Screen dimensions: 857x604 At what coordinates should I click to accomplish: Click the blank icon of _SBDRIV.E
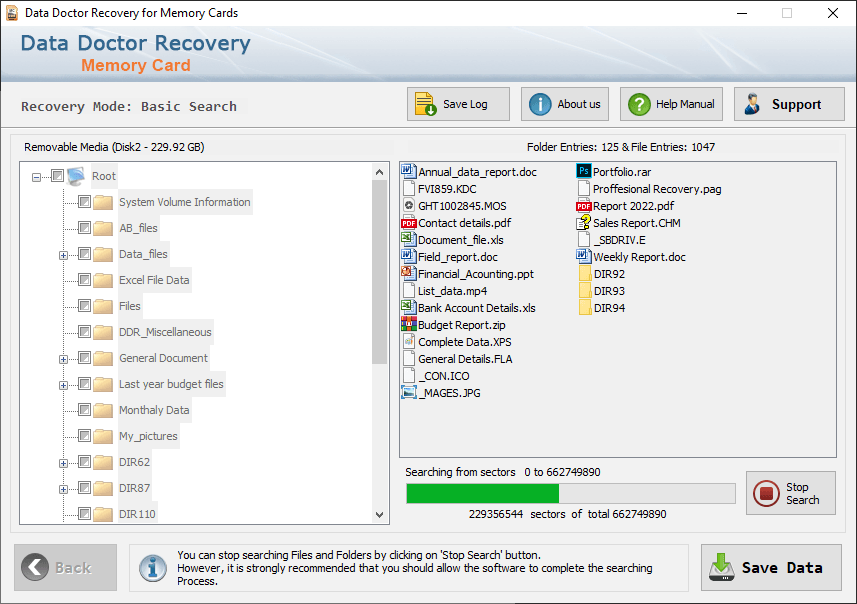(x=584, y=239)
